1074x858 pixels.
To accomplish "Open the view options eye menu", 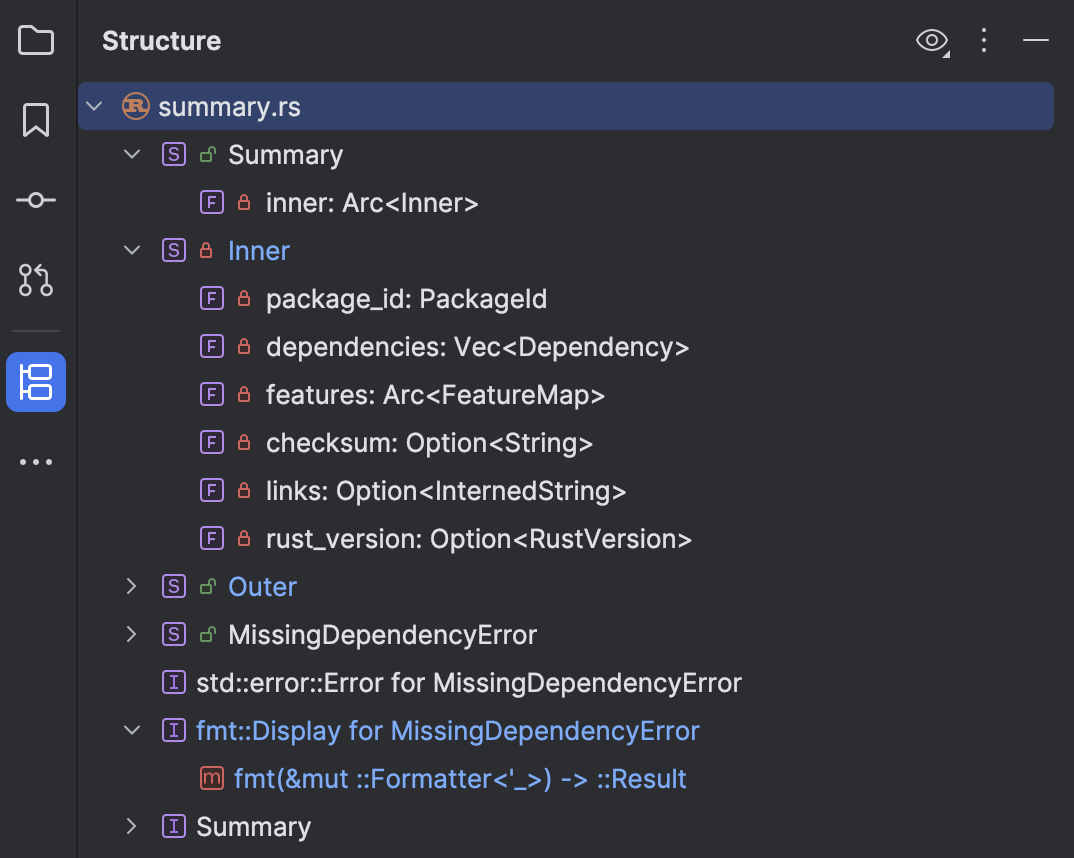I will point(931,41).
